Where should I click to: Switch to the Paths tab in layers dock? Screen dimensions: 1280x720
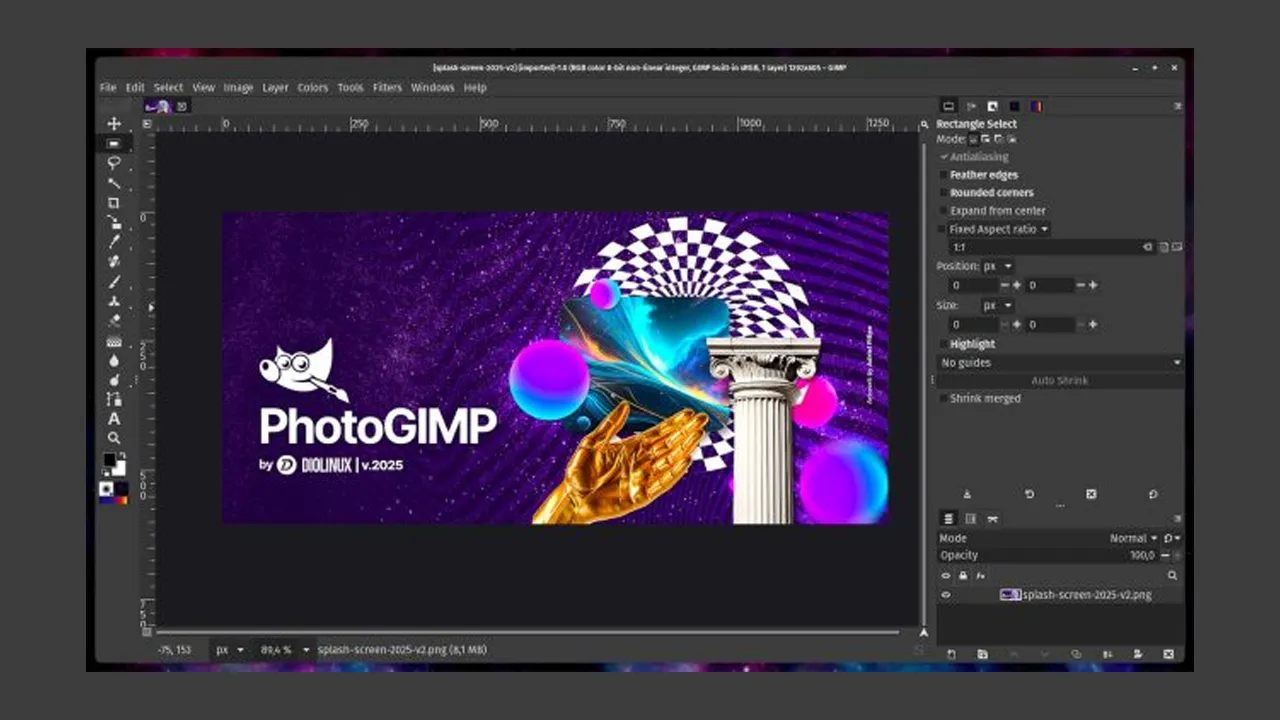[992, 519]
